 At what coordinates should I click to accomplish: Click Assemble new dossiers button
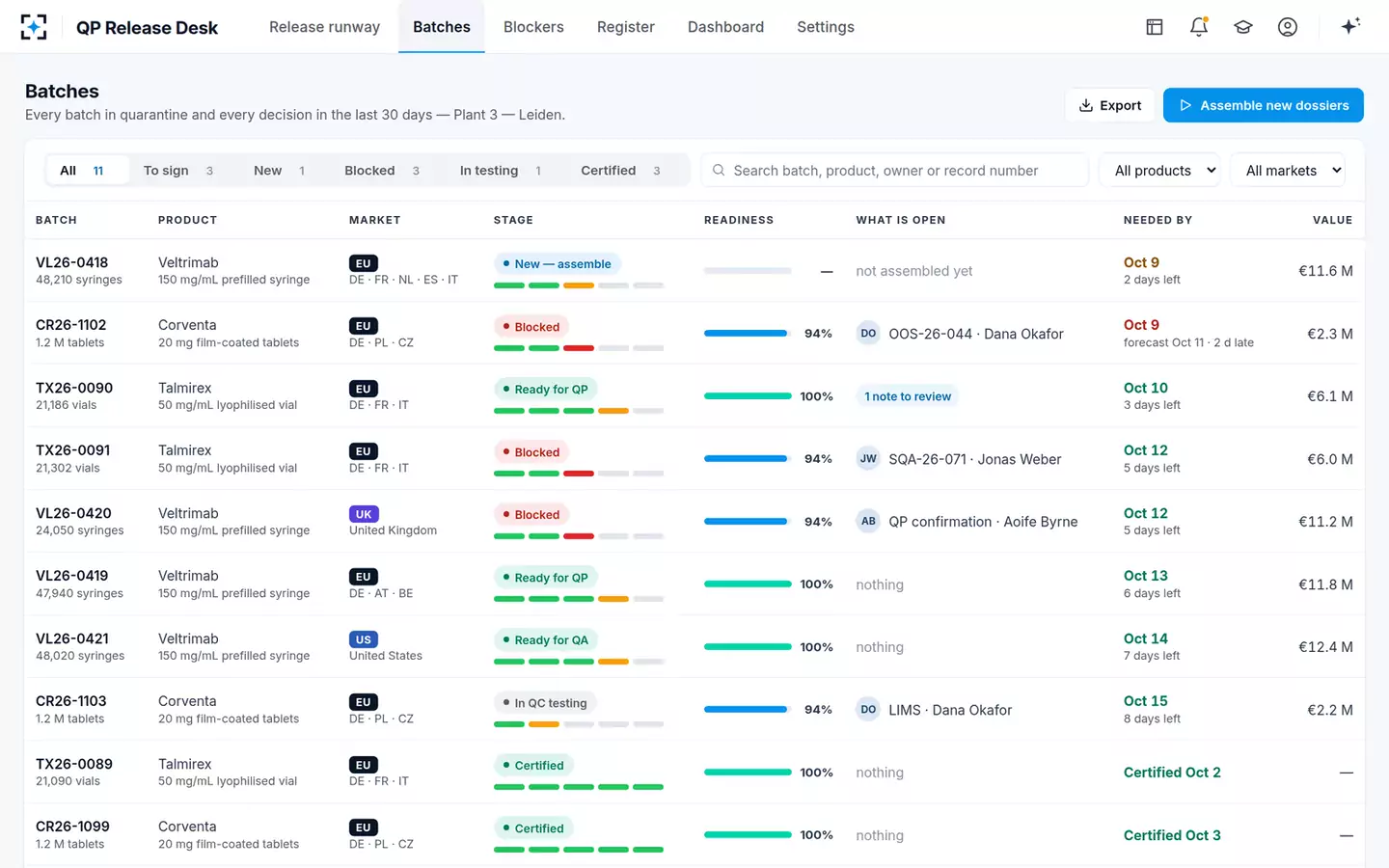pos(1264,105)
